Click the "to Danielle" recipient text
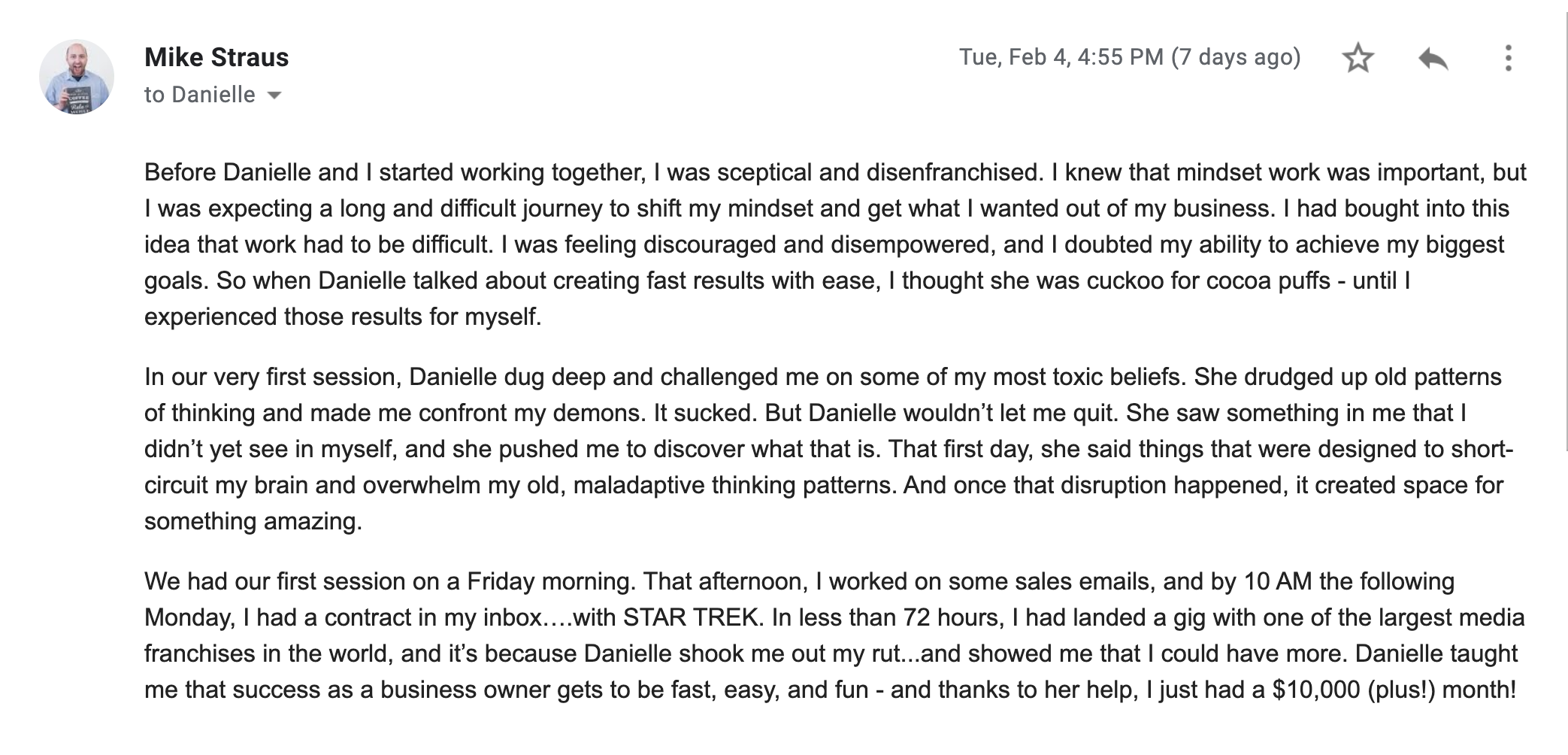Viewport: 1568px width, 755px height. tap(200, 95)
